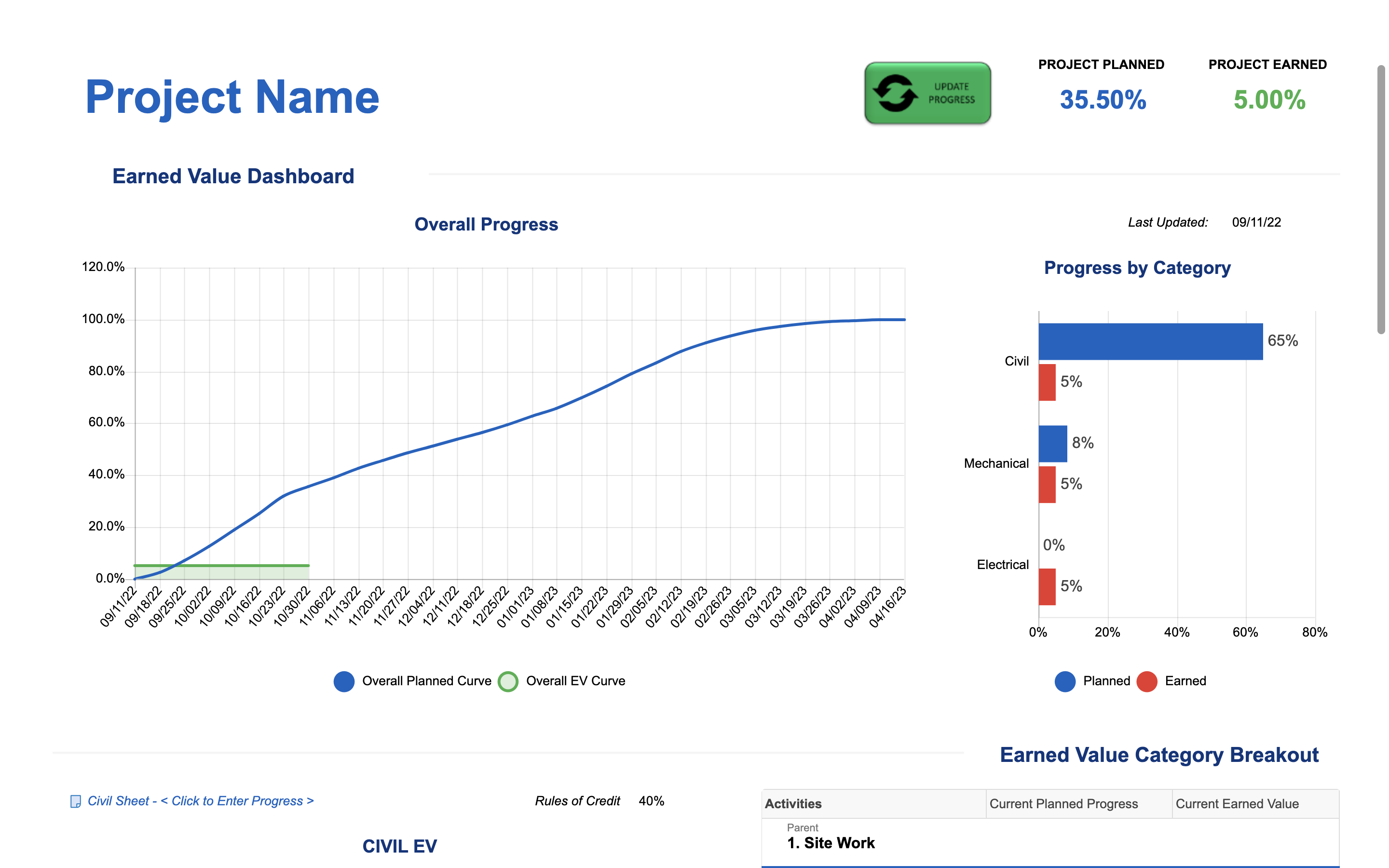Toggle Overall EV Curve legend marker

tap(508, 681)
